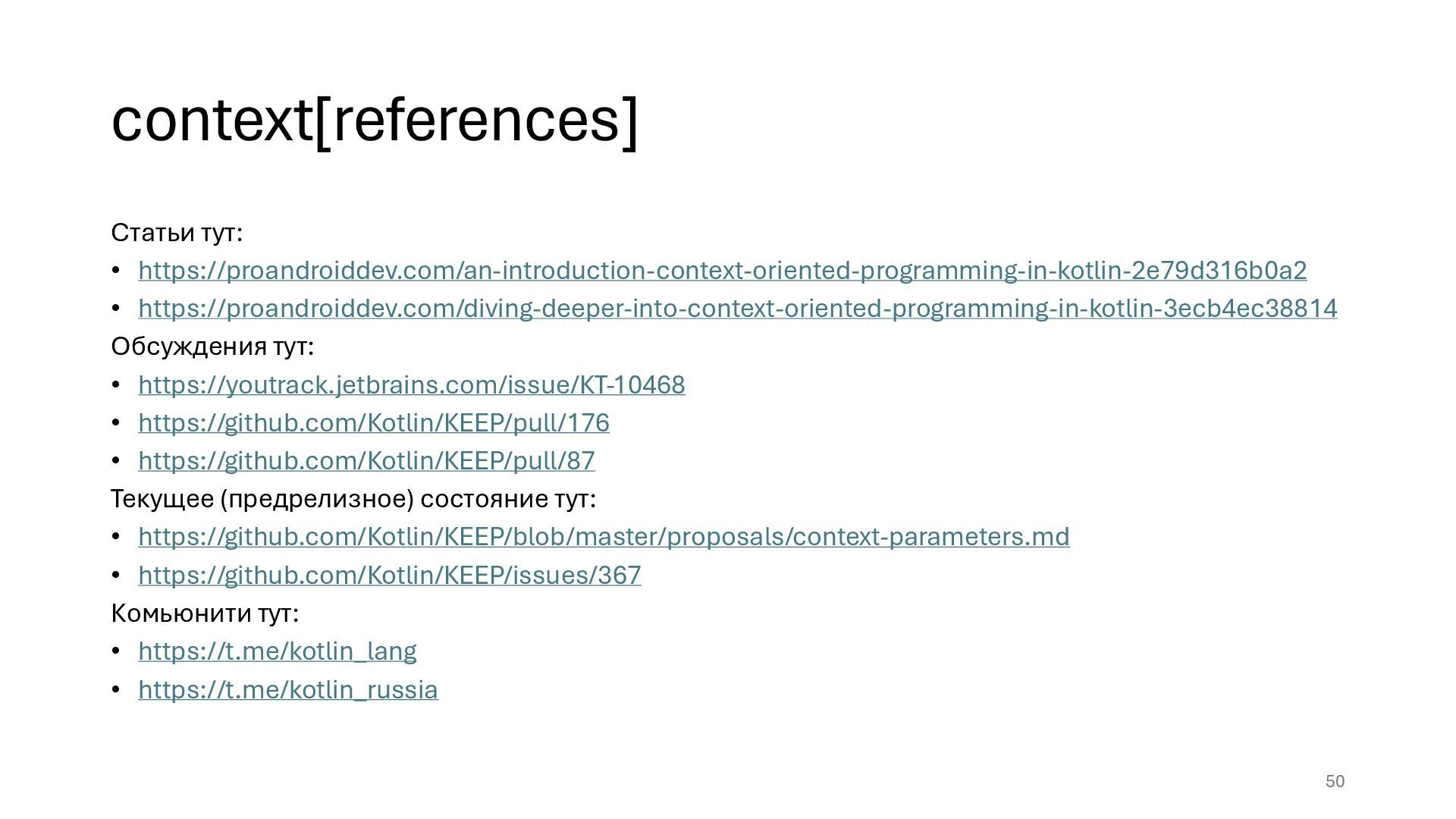The image size is (1456, 819).
Task: Click the bullet before the pull/87 link
Action: [x=116, y=461]
